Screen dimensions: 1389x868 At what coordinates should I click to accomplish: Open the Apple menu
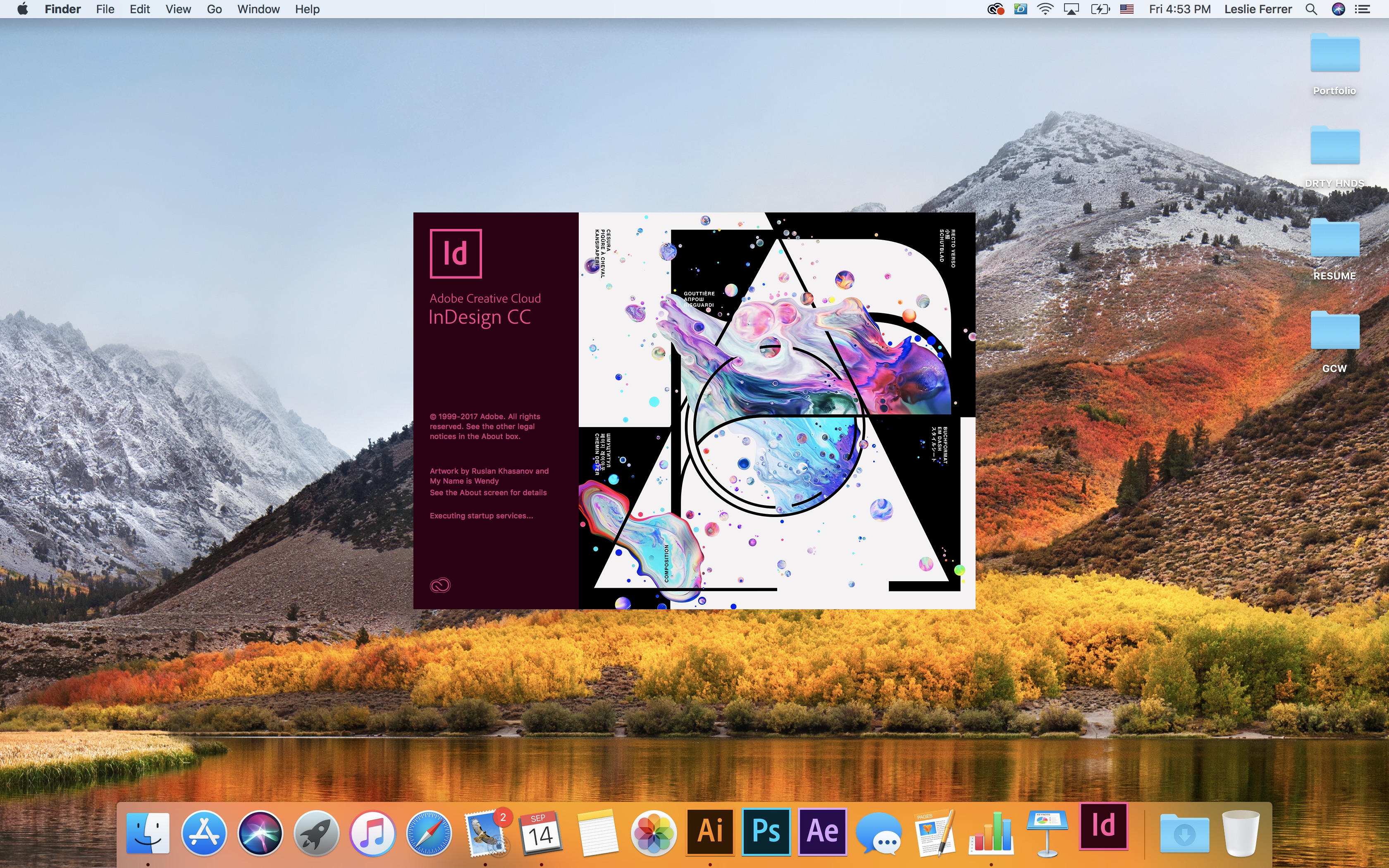(x=22, y=9)
